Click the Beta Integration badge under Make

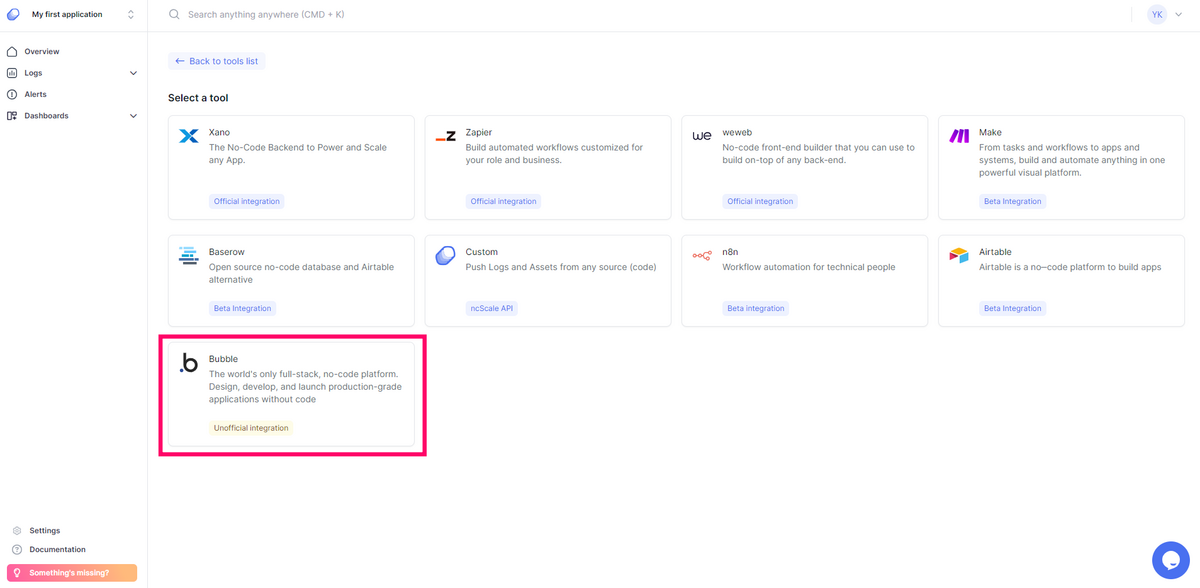pos(1013,201)
